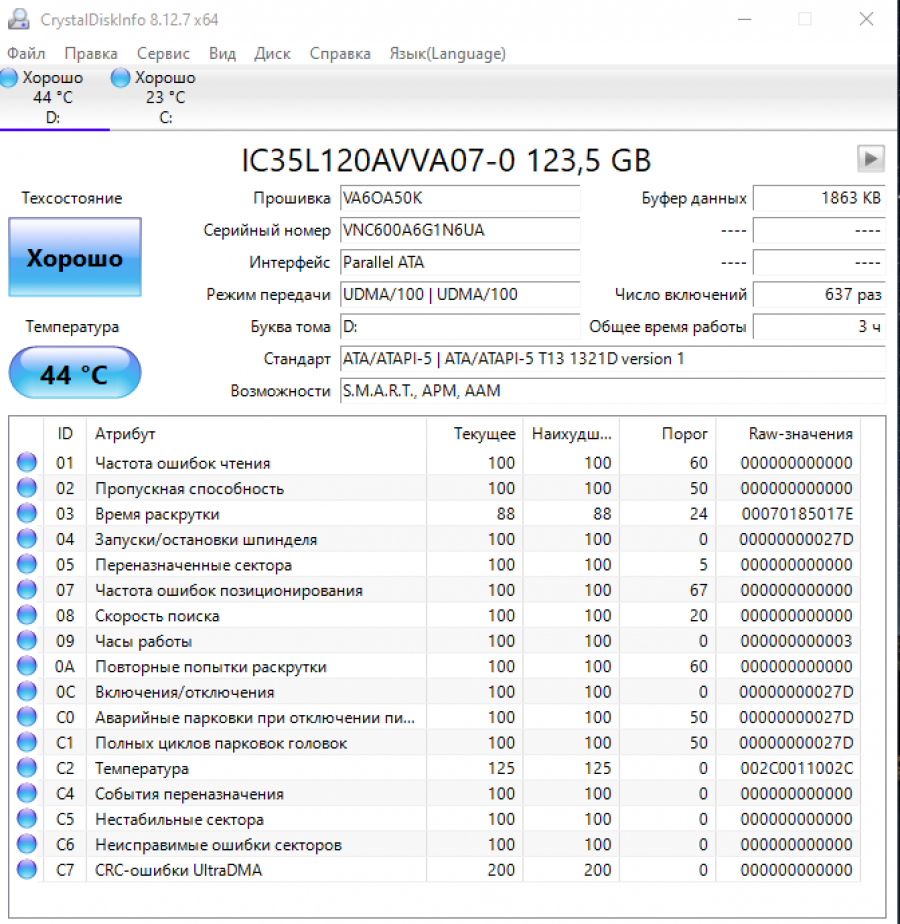Click status orb for attribute C7 UltraDMA CRC errors
The height and width of the screenshot is (924, 900).
[x=27, y=870]
